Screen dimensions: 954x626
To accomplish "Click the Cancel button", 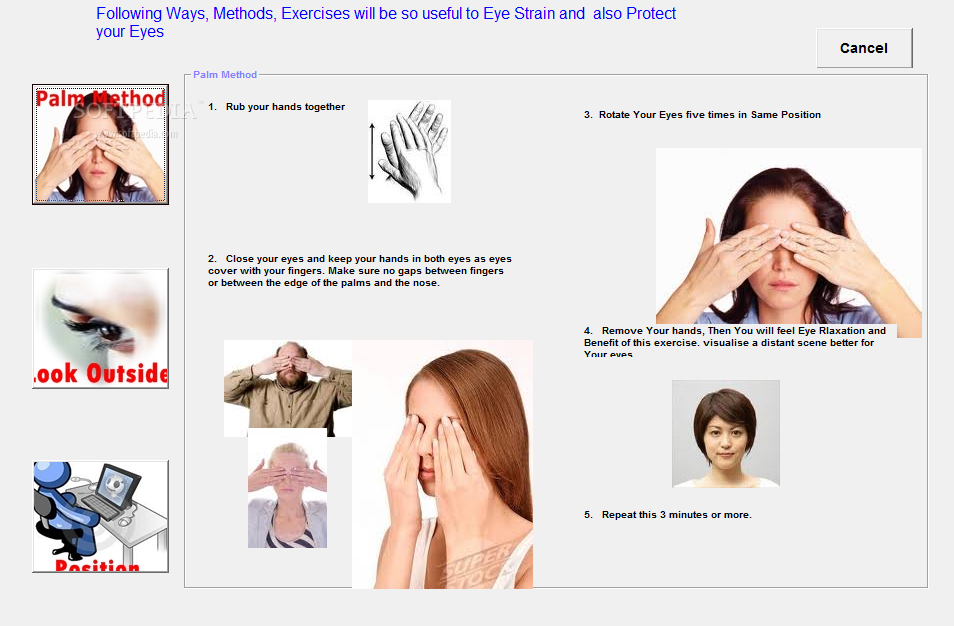I will (x=864, y=48).
